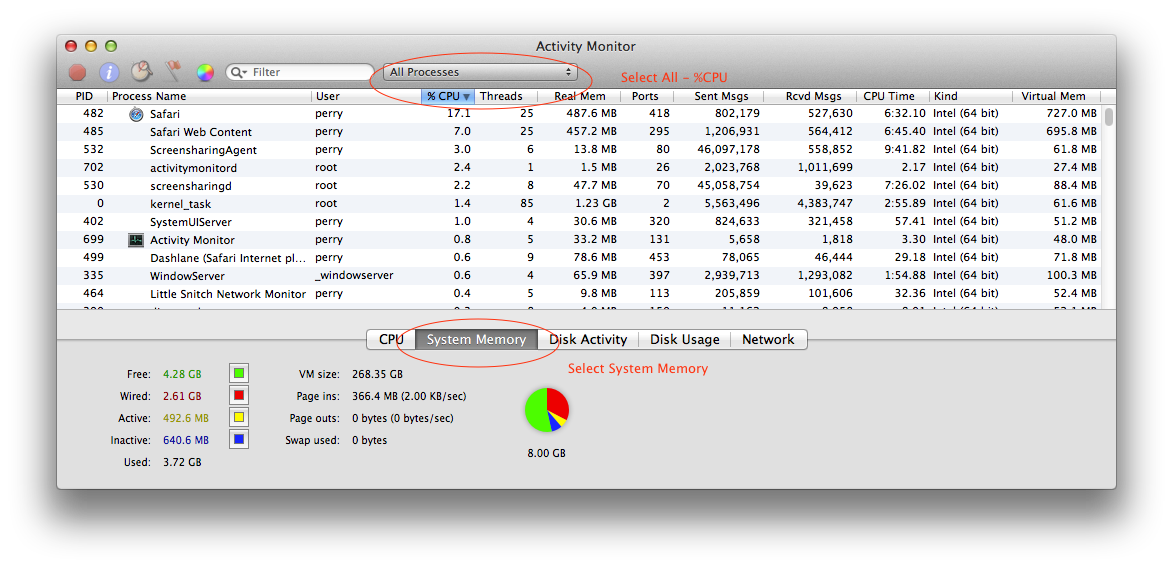Click the 492.6 MB Active value
Viewport: 1173px width, 568px height.
[x=186, y=418]
